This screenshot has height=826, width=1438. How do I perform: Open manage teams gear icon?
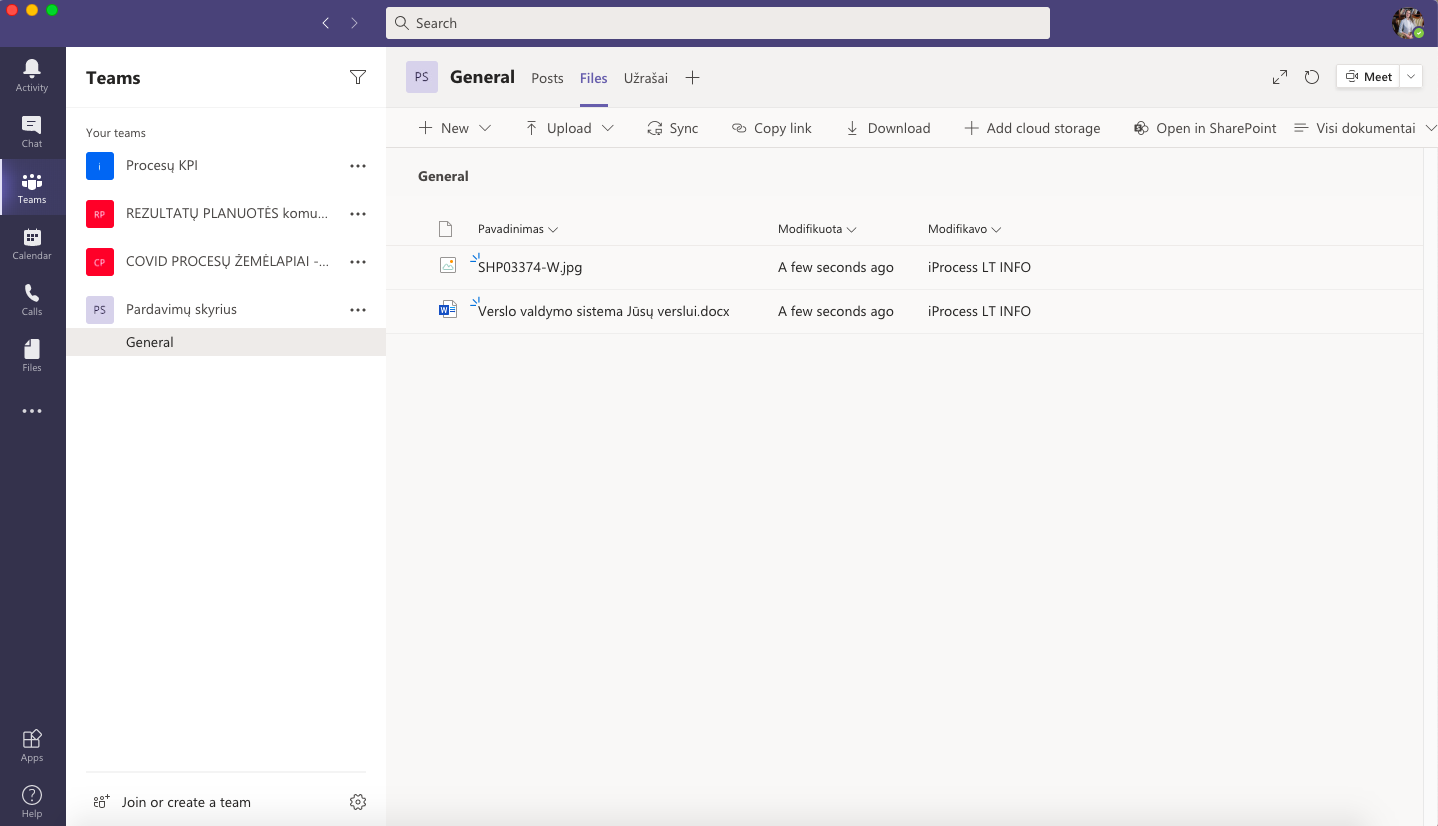click(358, 802)
